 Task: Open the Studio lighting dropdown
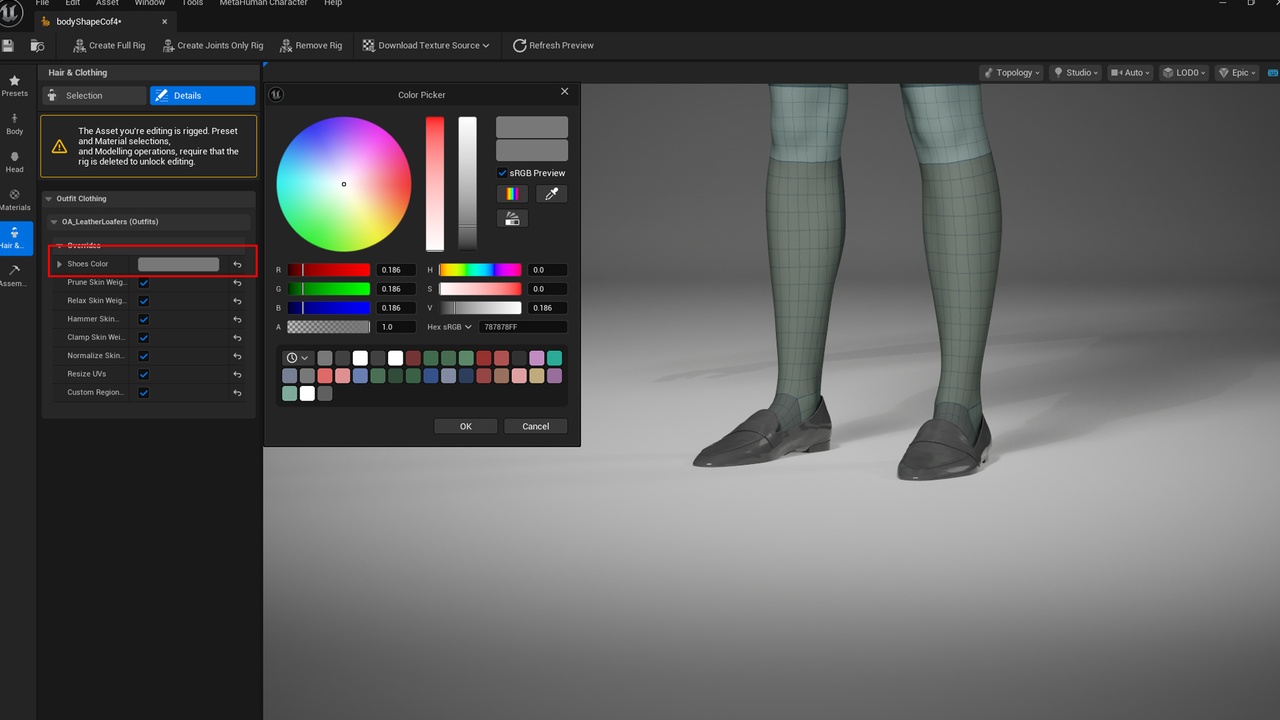pyautogui.click(x=1076, y=72)
